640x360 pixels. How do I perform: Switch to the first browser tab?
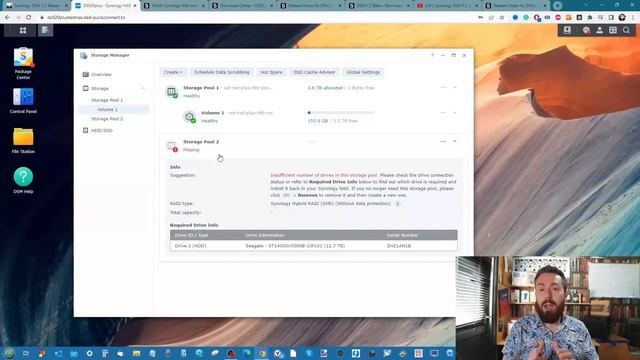click(x=37, y=6)
